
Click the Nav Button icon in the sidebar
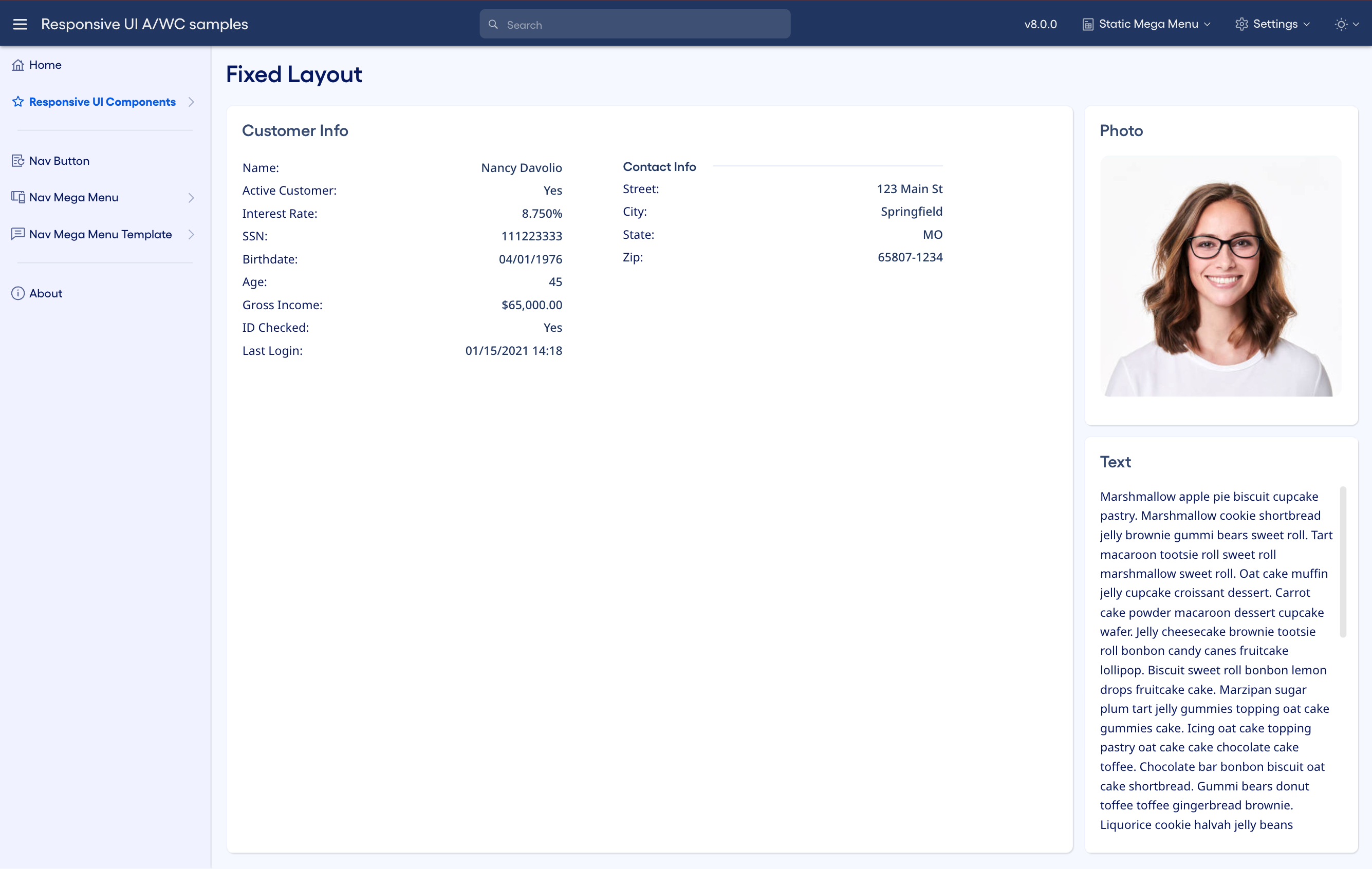pyautogui.click(x=17, y=161)
